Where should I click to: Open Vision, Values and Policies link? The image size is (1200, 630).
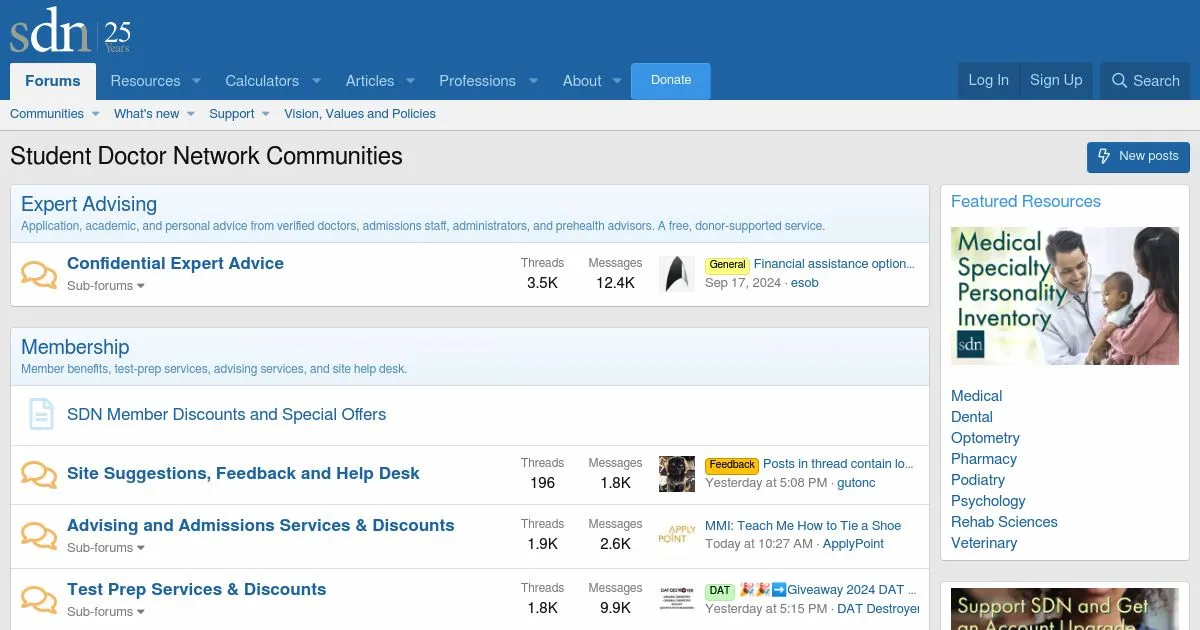point(360,114)
